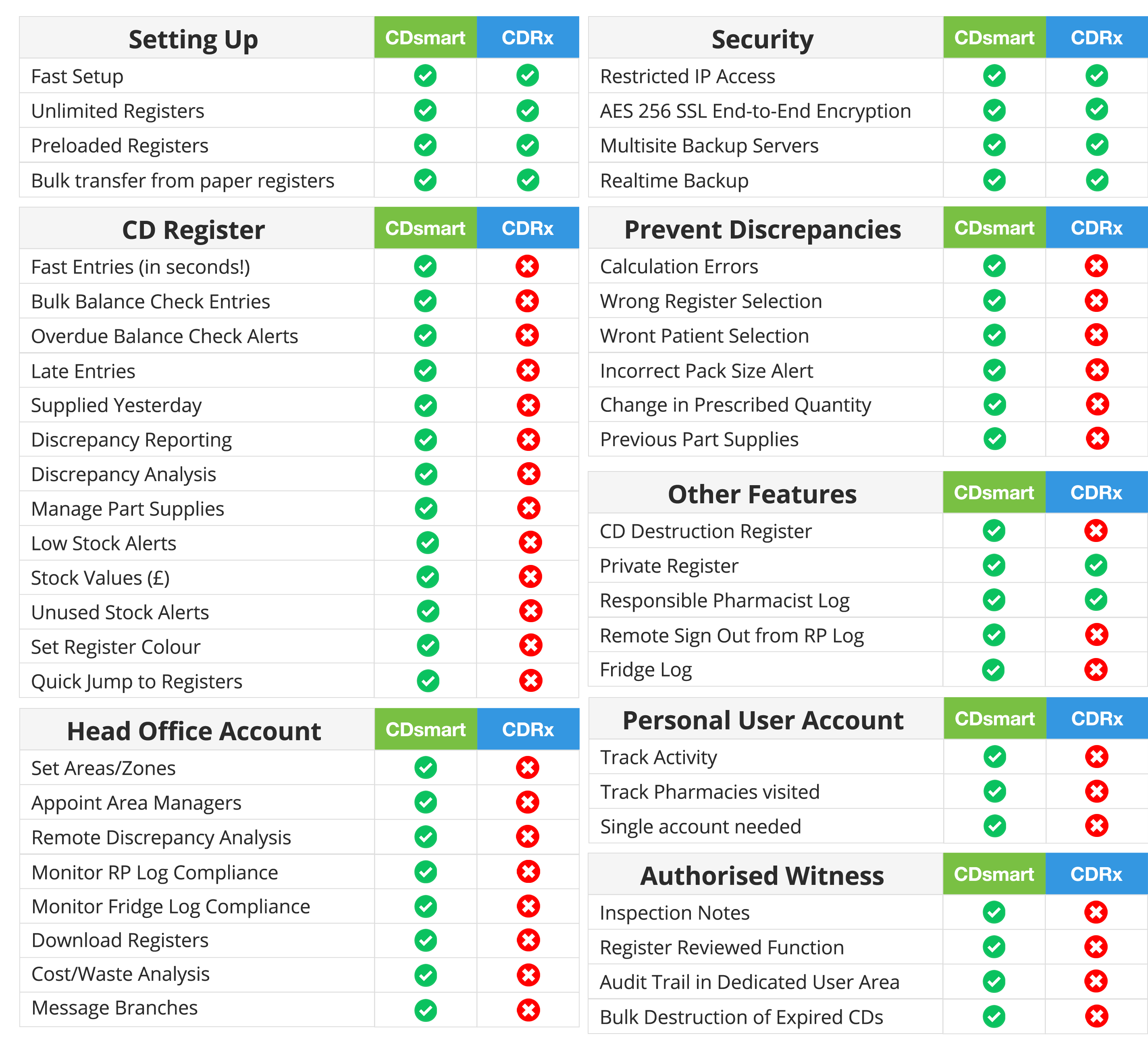This screenshot has height=1038, width=1148.
Task: Click the CDRx header in the Security table
Action: [x=1096, y=37]
